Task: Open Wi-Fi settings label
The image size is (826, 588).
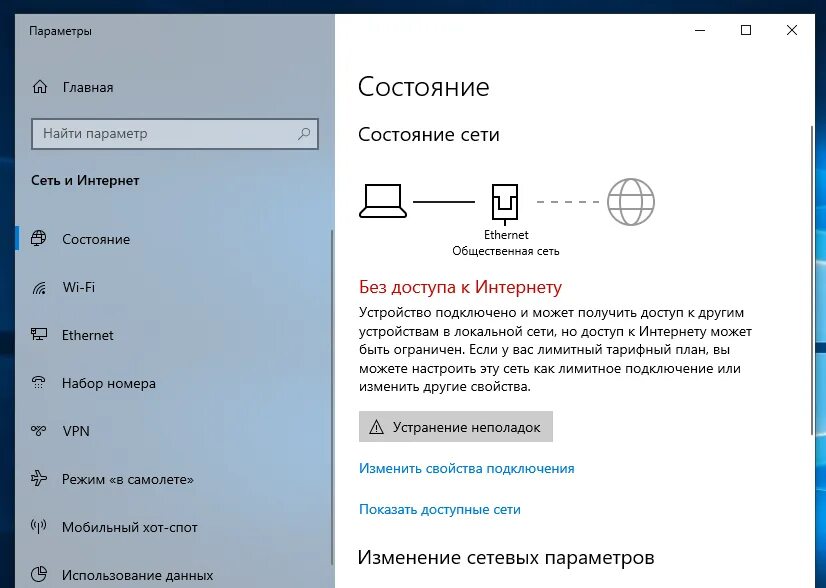Action: 78,287
